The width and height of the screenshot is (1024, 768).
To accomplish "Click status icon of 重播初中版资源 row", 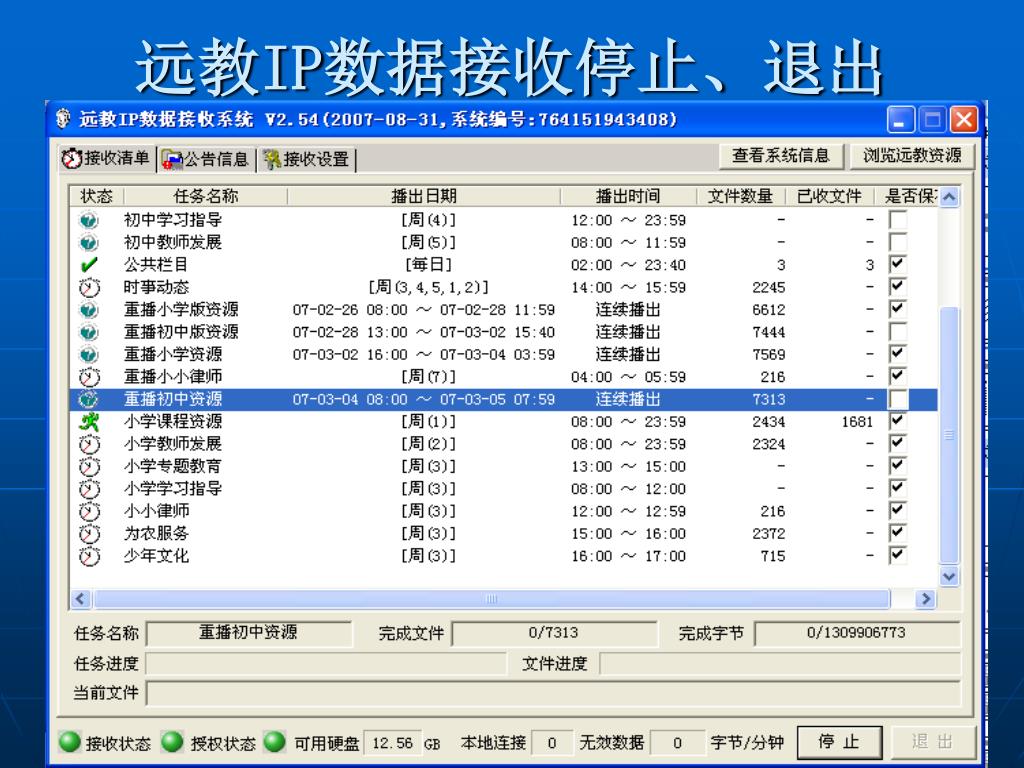I will click(x=89, y=332).
